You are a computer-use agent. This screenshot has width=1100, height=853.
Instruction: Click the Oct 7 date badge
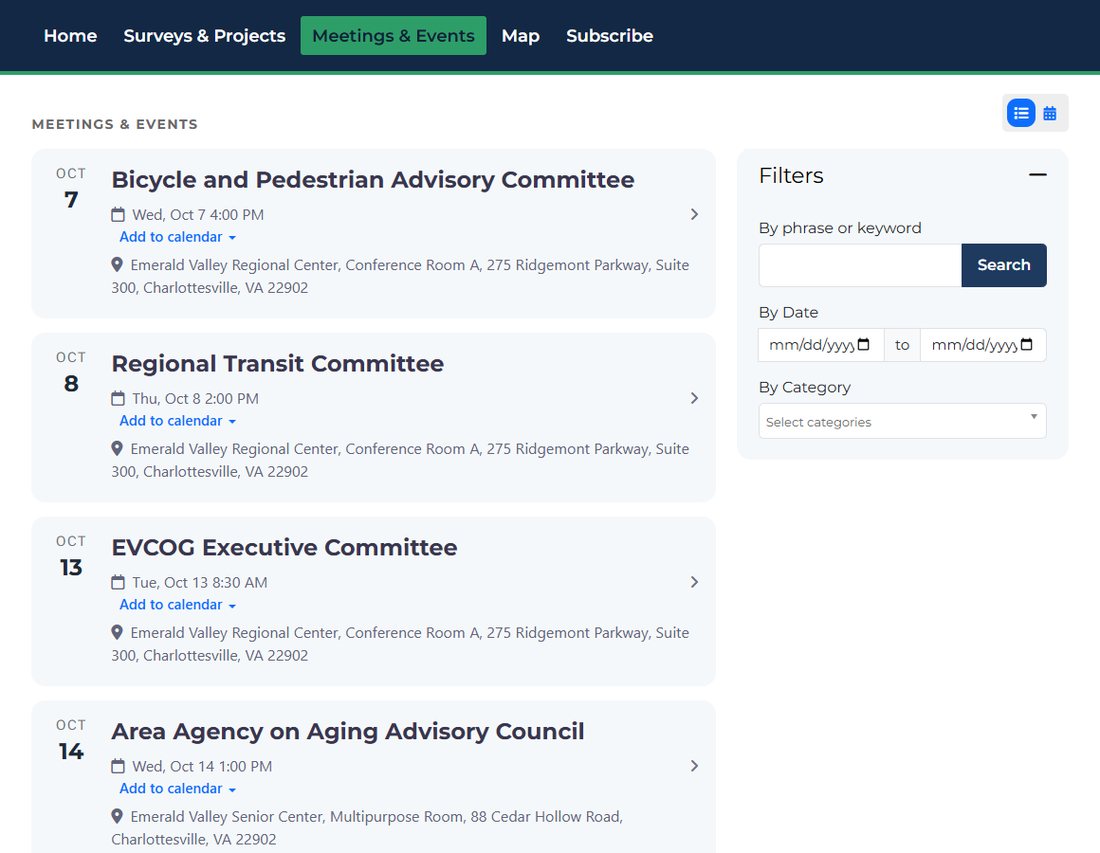pos(71,189)
